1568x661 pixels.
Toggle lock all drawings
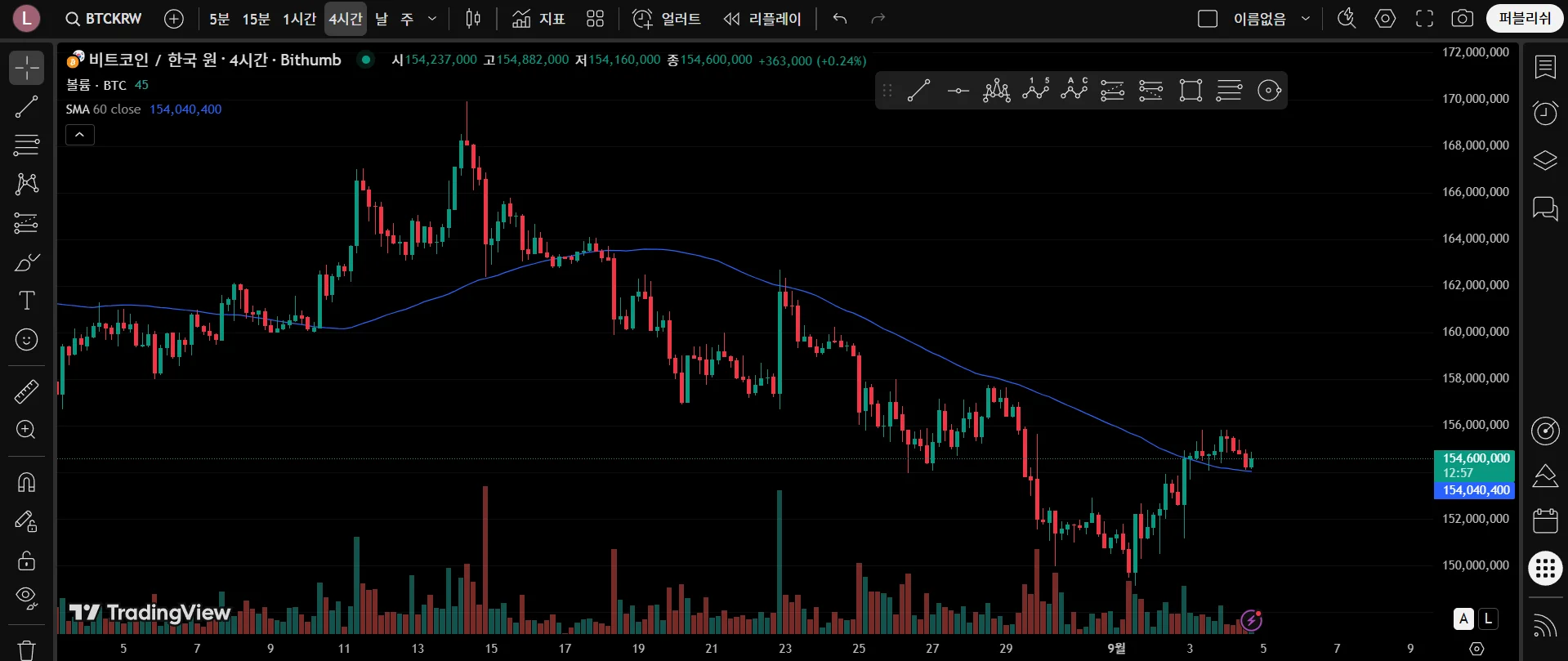tap(27, 561)
